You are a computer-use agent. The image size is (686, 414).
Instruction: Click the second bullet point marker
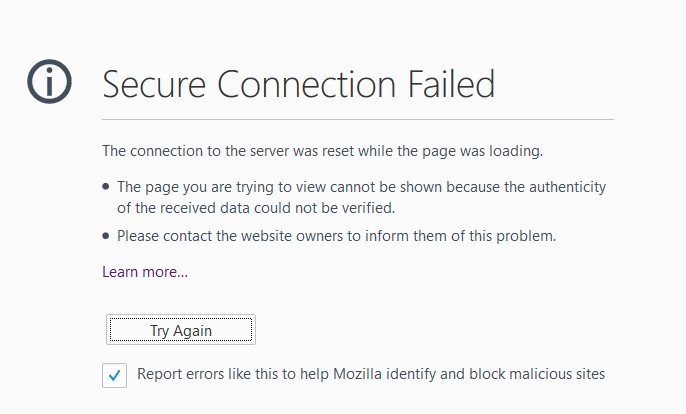click(106, 237)
